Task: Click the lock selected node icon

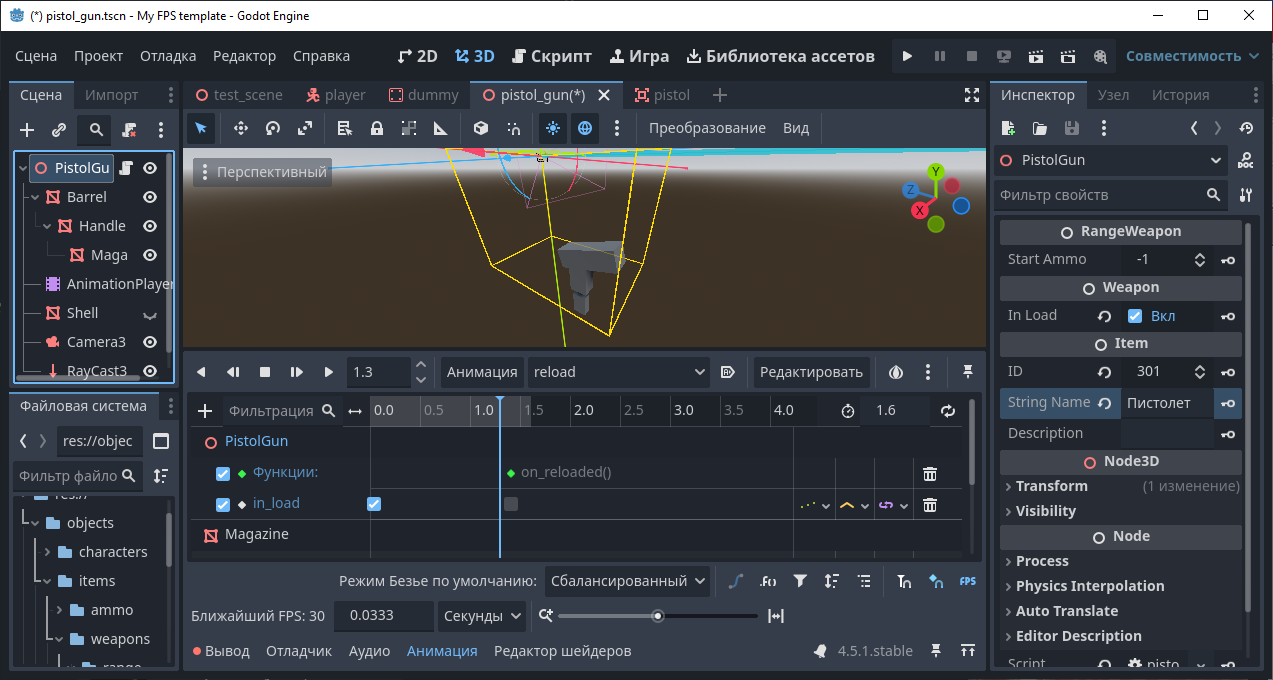Action: [377, 128]
